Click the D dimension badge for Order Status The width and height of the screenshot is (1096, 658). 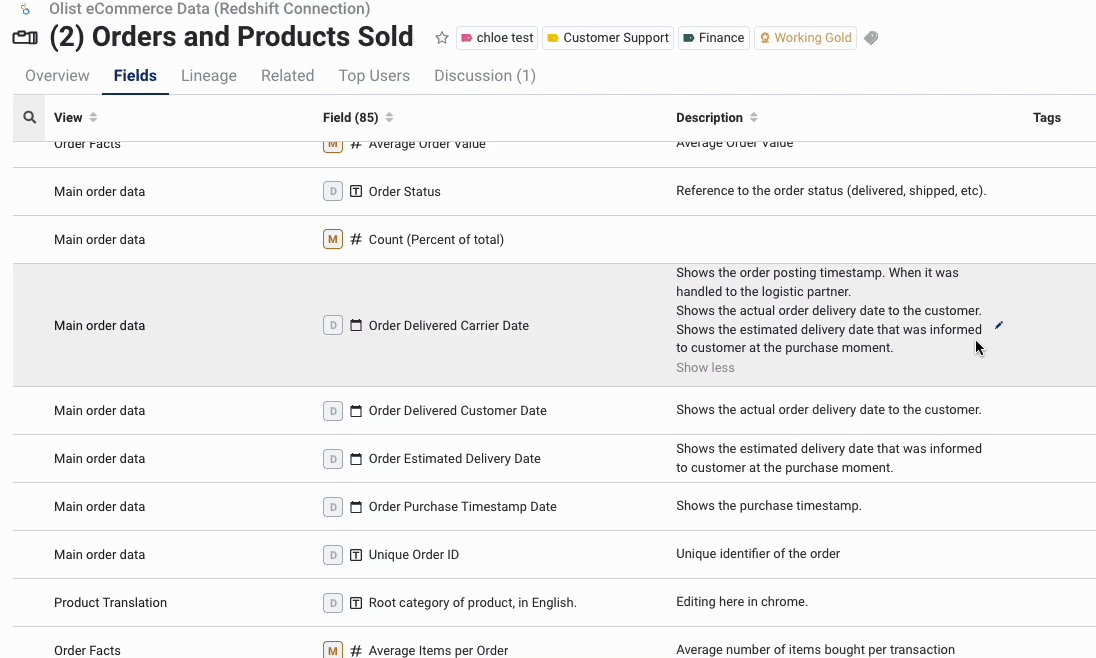[x=333, y=192]
